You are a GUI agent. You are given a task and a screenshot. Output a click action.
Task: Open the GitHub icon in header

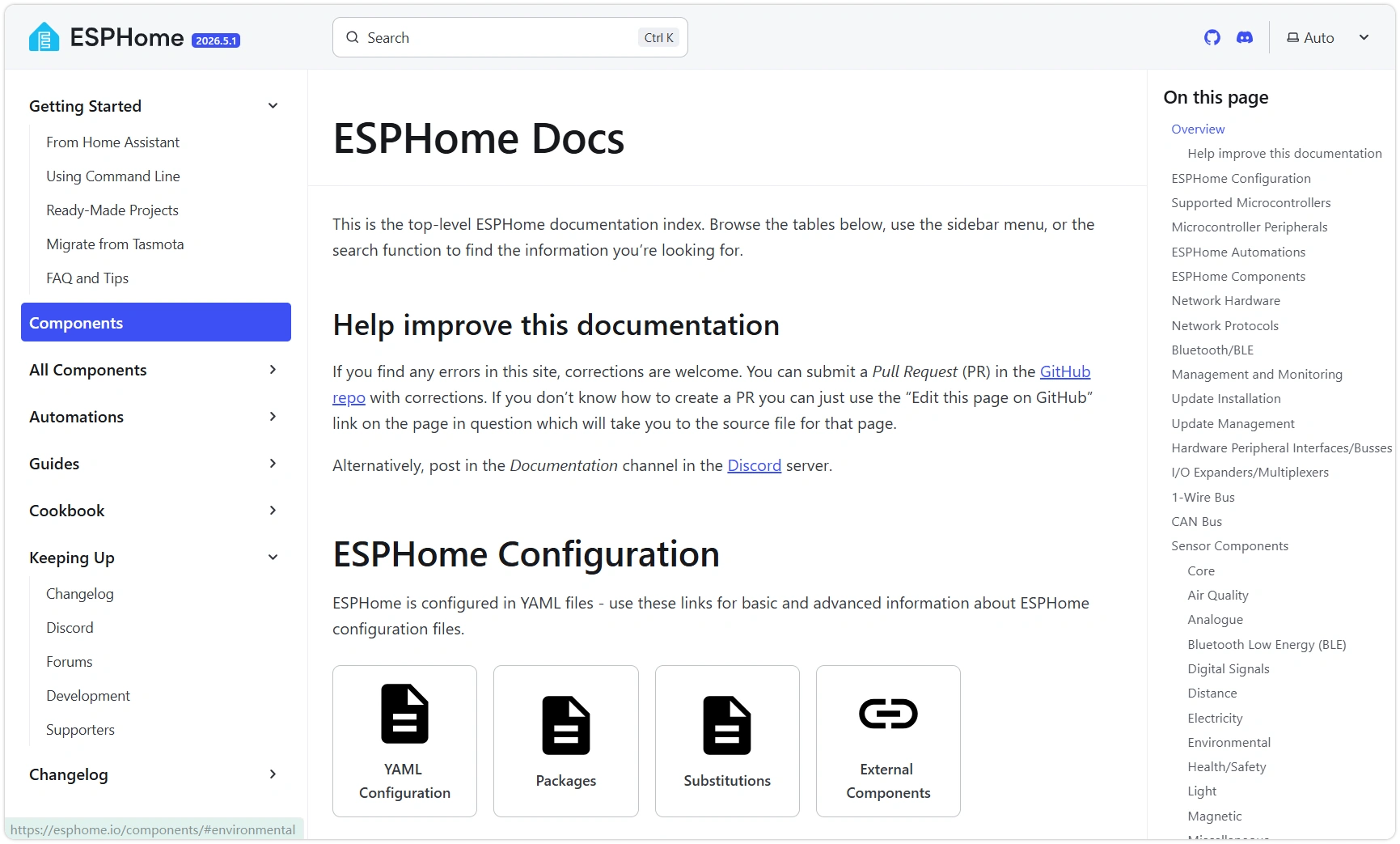pyautogui.click(x=1212, y=37)
